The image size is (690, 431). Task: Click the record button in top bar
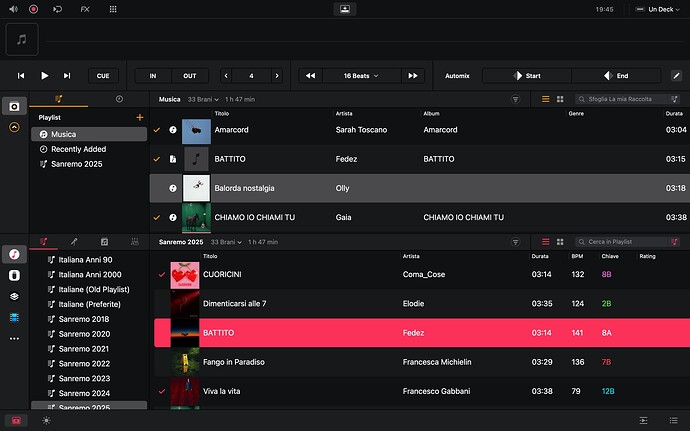tap(33, 8)
